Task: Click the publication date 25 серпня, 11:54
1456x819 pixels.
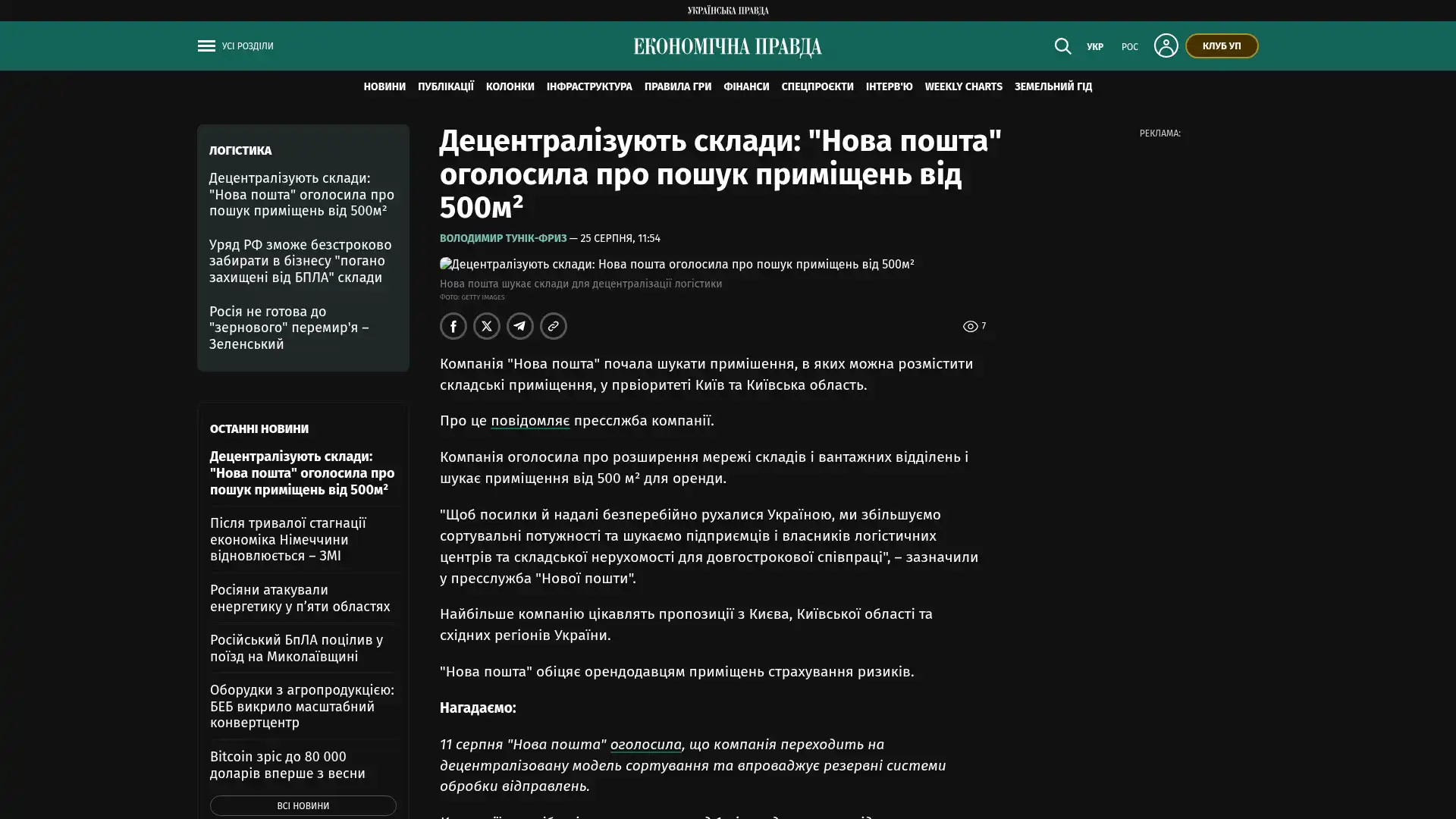Action: (x=620, y=239)
